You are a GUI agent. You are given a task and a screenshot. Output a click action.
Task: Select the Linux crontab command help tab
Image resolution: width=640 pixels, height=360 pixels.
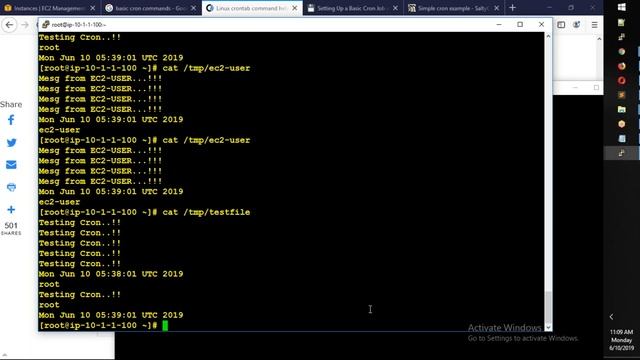[x=251, y=8]
